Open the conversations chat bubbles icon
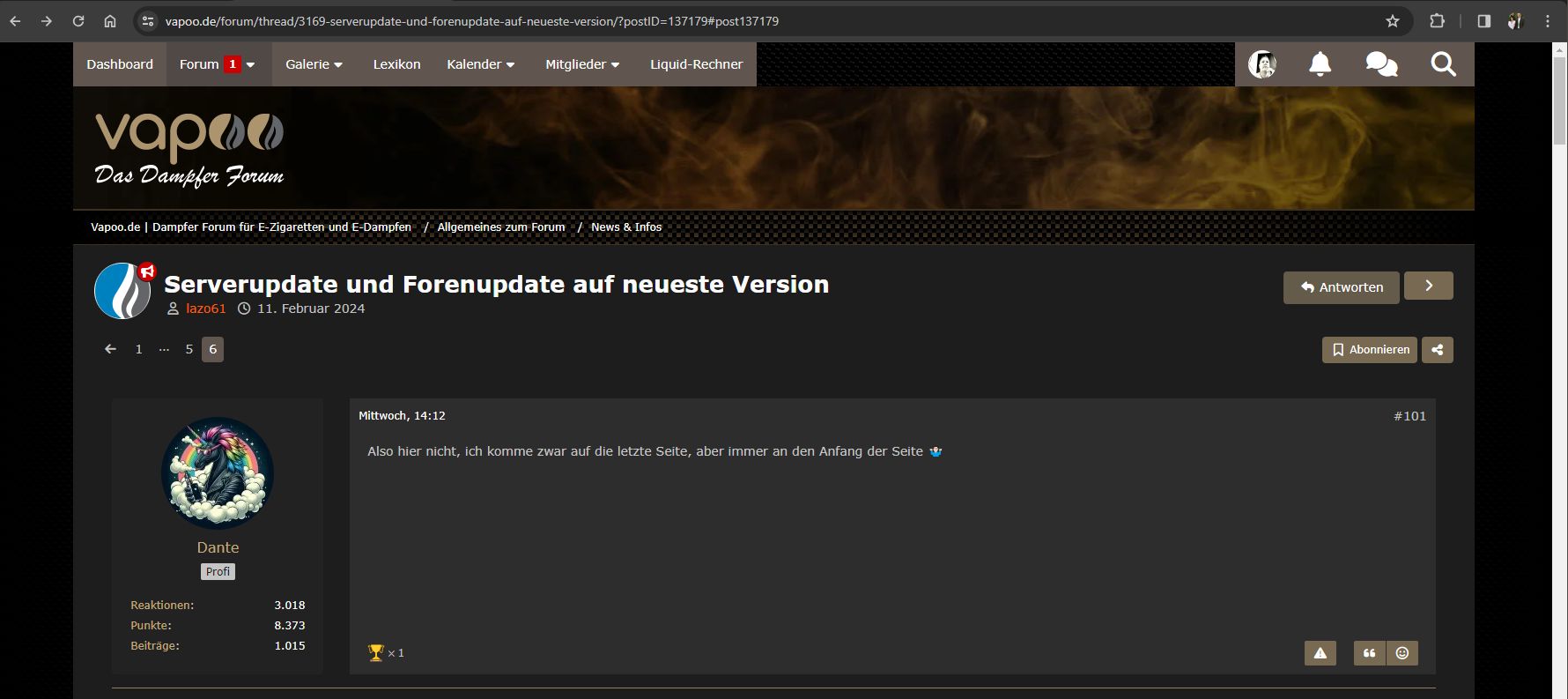Screen dimensions: 1568x699 (1380, 64)
